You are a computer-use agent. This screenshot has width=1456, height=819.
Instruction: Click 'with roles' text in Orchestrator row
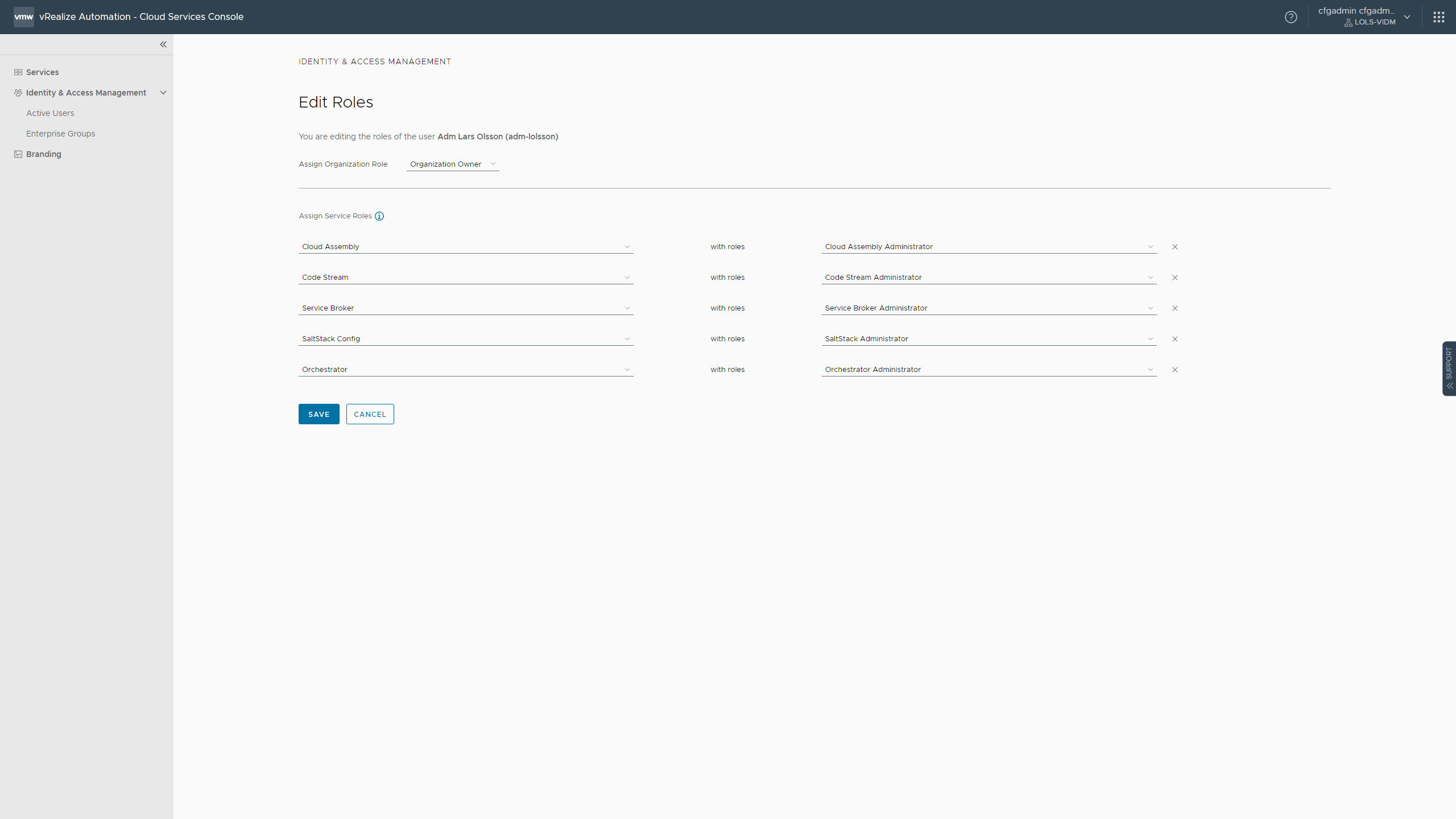coord(727,370)
